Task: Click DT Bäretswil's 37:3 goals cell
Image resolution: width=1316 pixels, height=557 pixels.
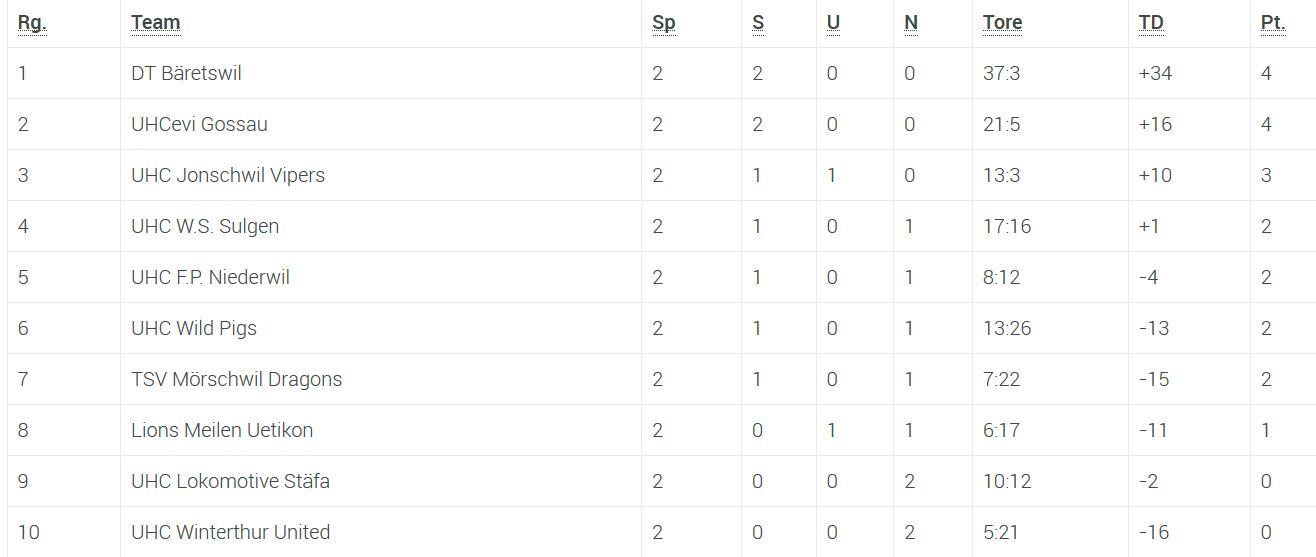Action: 1002,73
